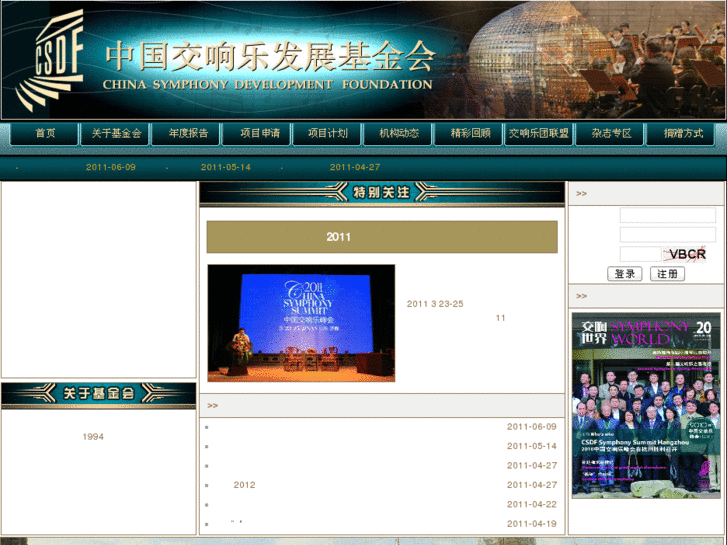Open the 首页 home menu item
The height and width of the screenshot is (545, 727).
44,134
